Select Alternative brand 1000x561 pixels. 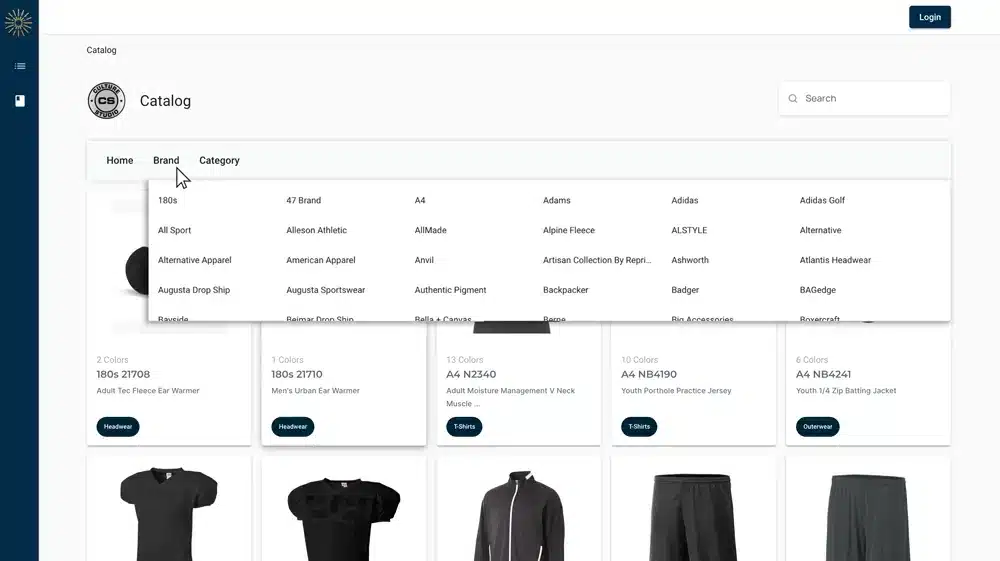[x=820, y=230]
